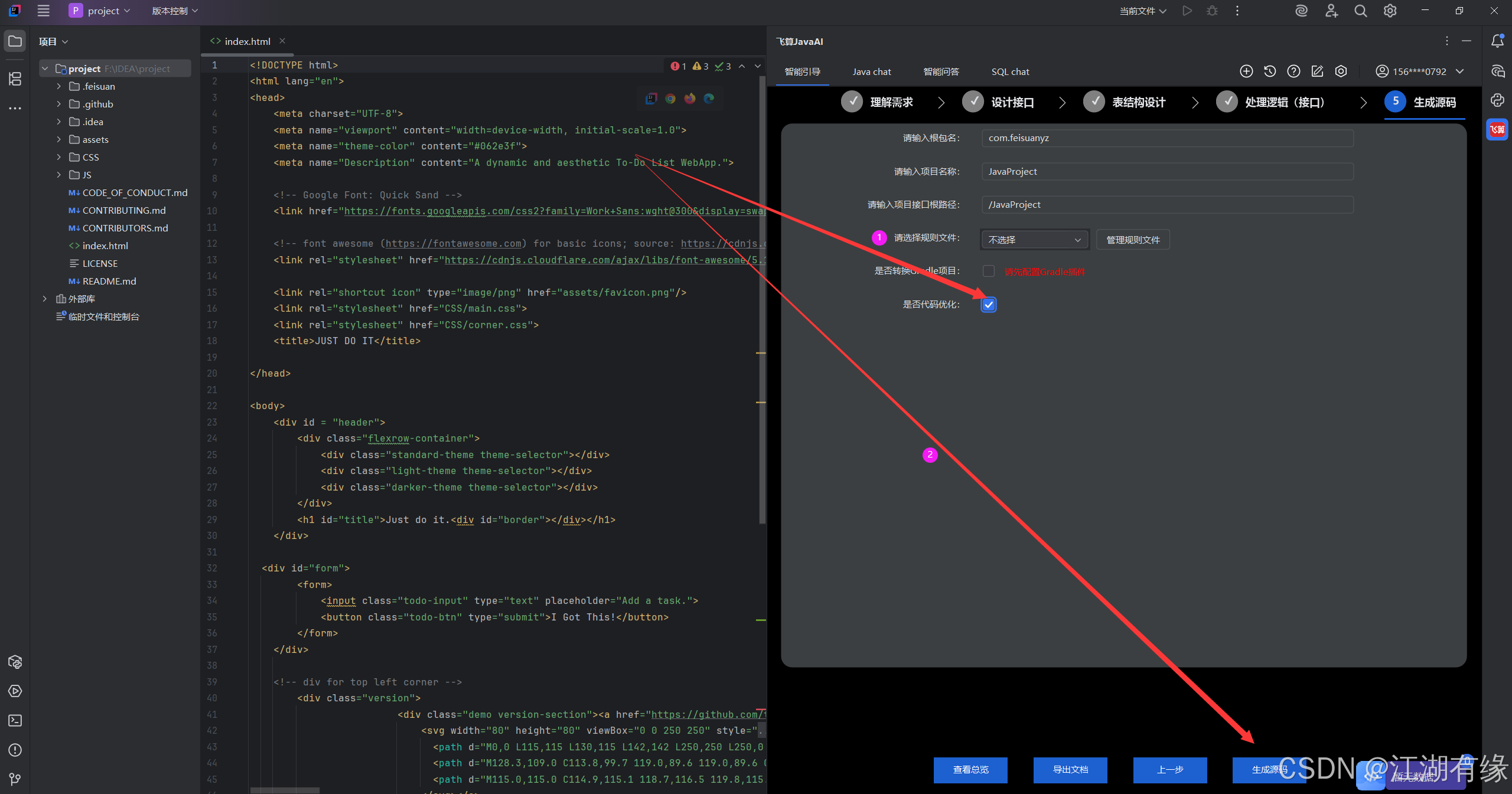The image size is (1512, 794).
Task: Click the Debug bug icon
Action: click(1212, 11)
